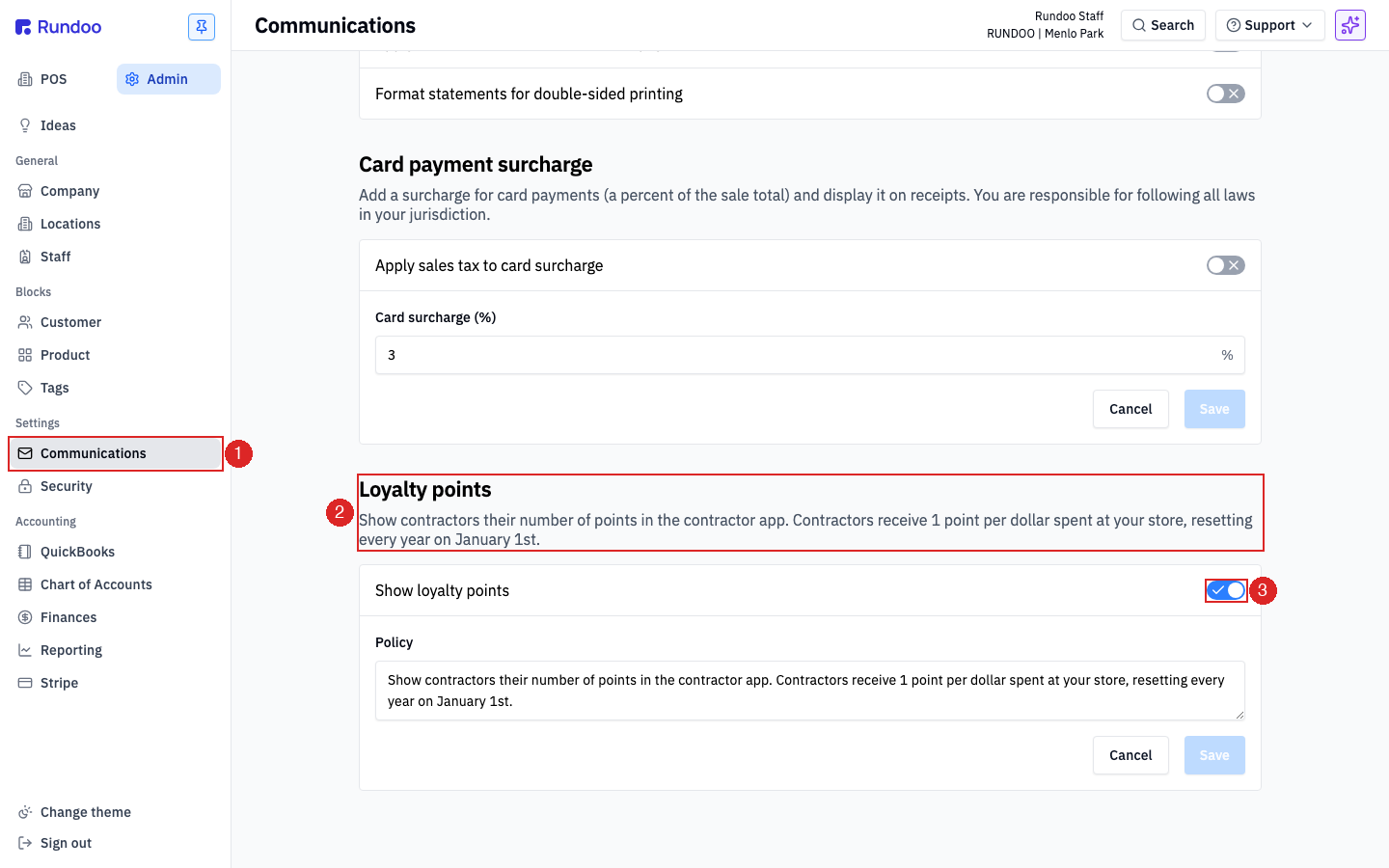
Task: Click the Ideas lightbulb icon
Action: (25, 125)
